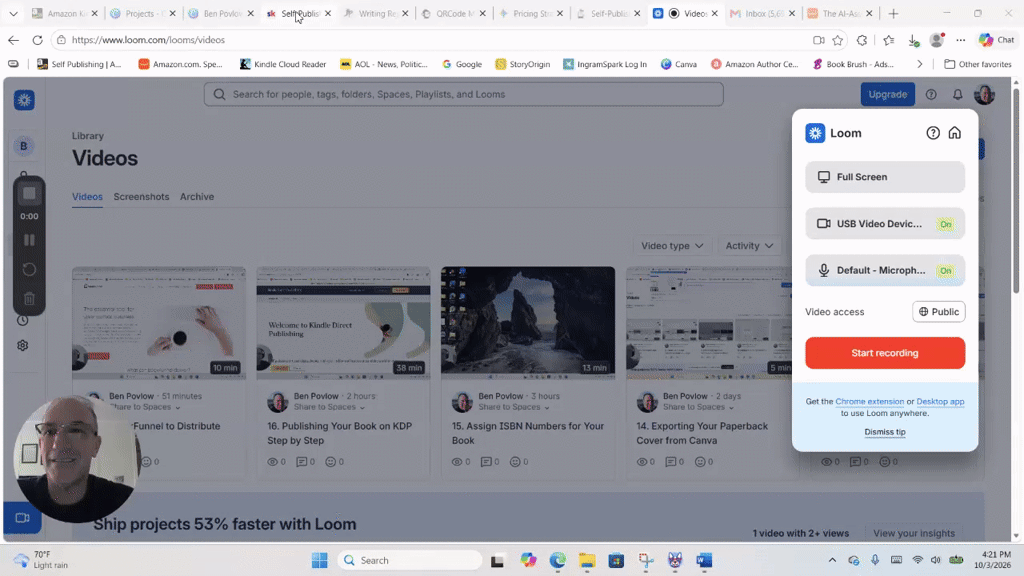Go back in the browser
The width and height of the screenshot is (1024, 576).
click(x=14, y=40)
